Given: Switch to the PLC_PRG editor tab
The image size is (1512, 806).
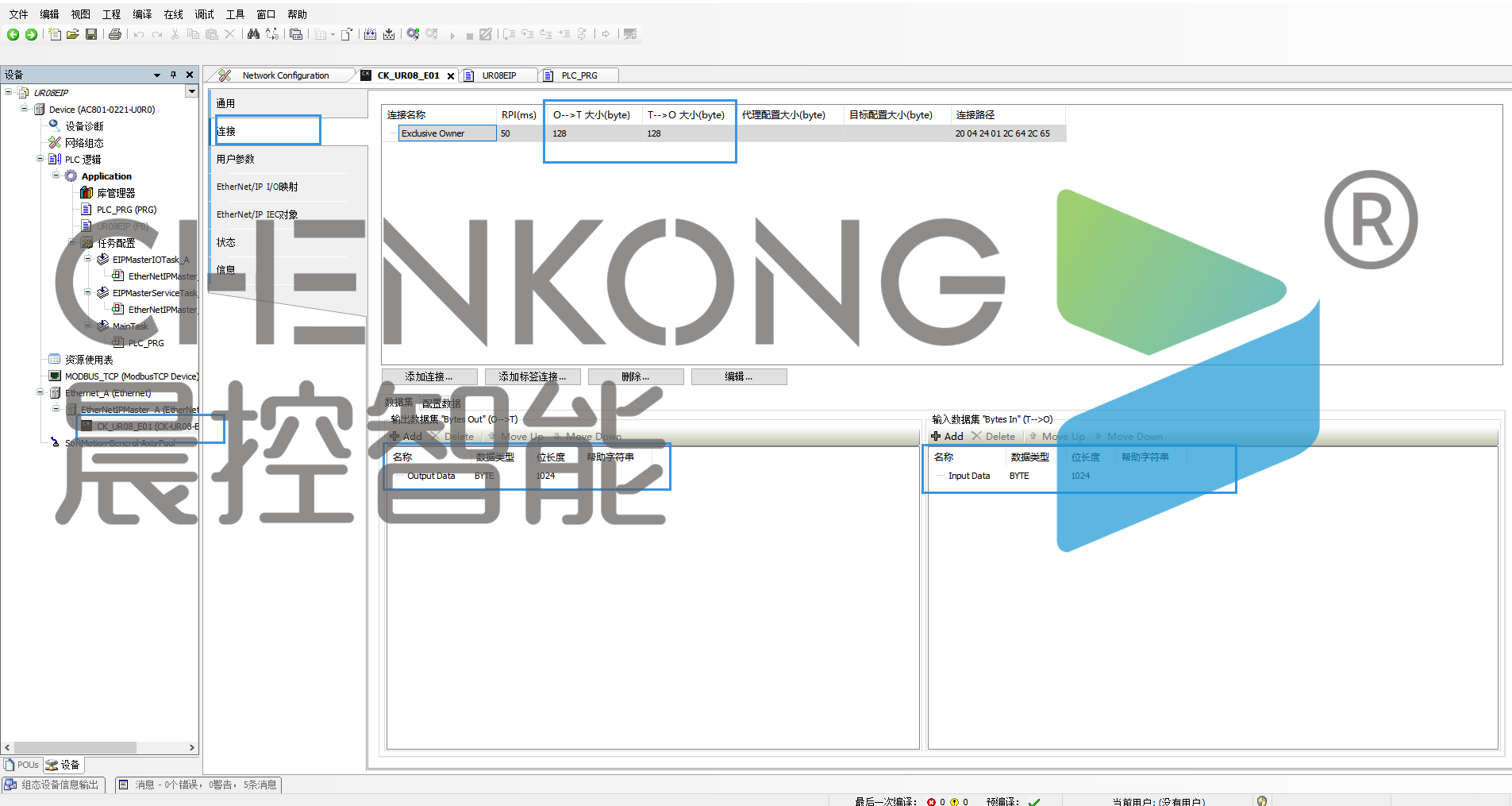Looking at the screenshot, I should 579,75.
